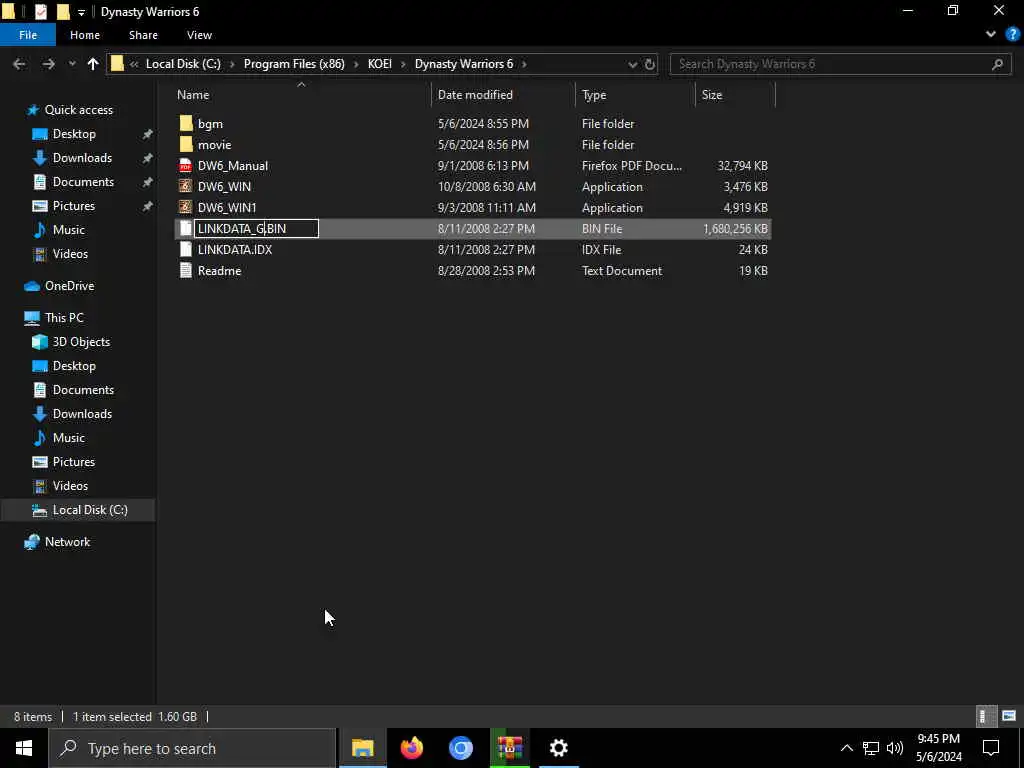Open Music under This PC
Screen dimensions: 1024x768
(69, 438)
